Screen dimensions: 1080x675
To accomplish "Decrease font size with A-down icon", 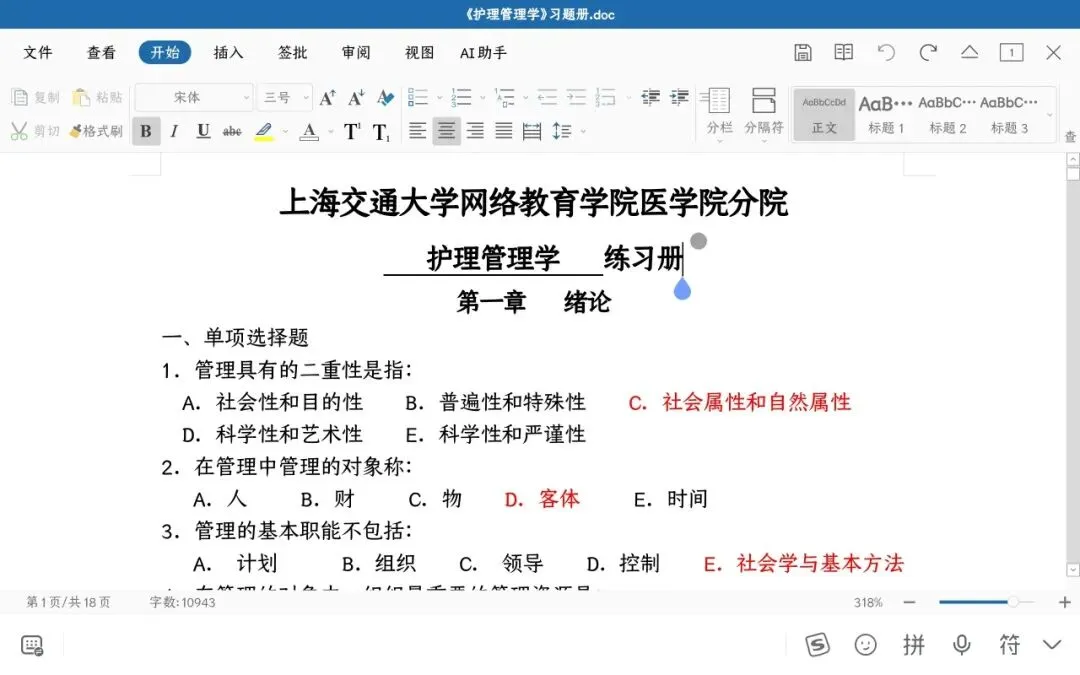I will pyautogui.click(x=356, y=98).
